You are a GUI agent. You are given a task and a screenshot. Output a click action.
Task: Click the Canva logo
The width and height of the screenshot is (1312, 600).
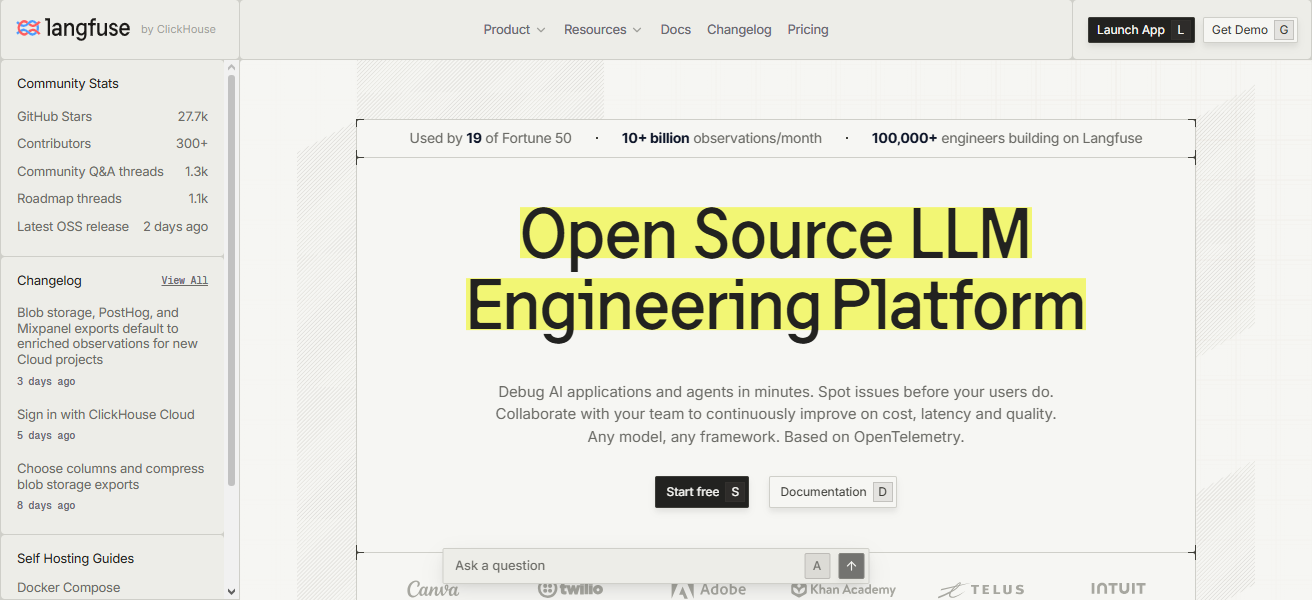pyautogui.click(x=433, y=589)
